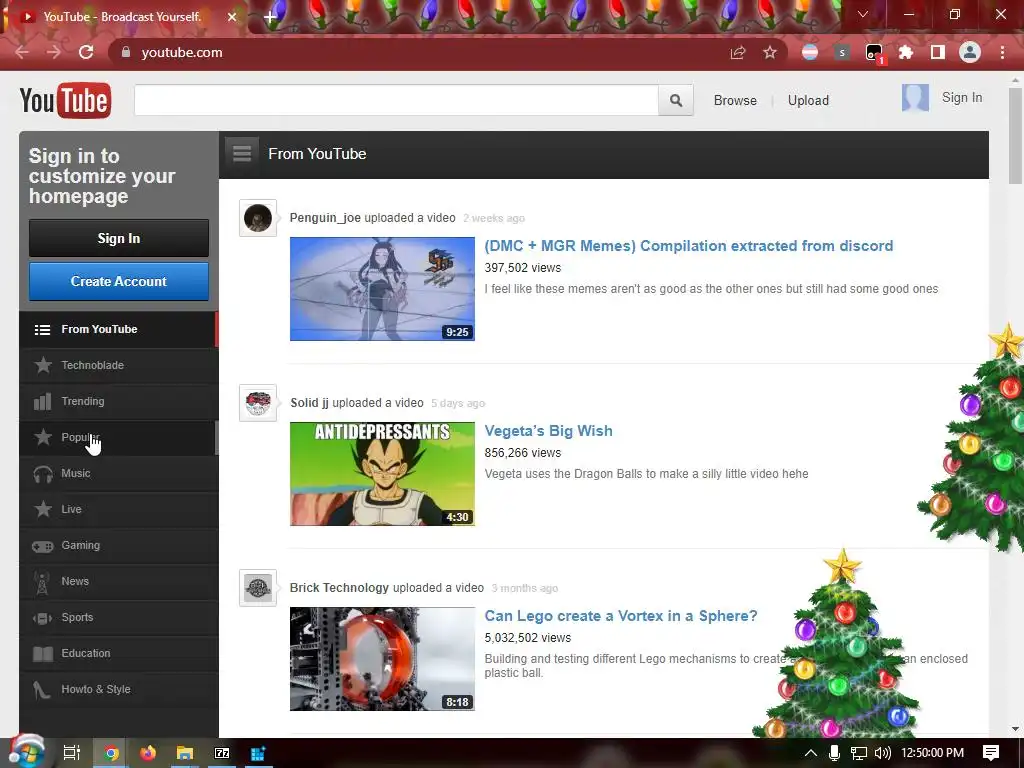1024x768 pixels.
Task: Show hidden system tray icons
Action: 810,753
